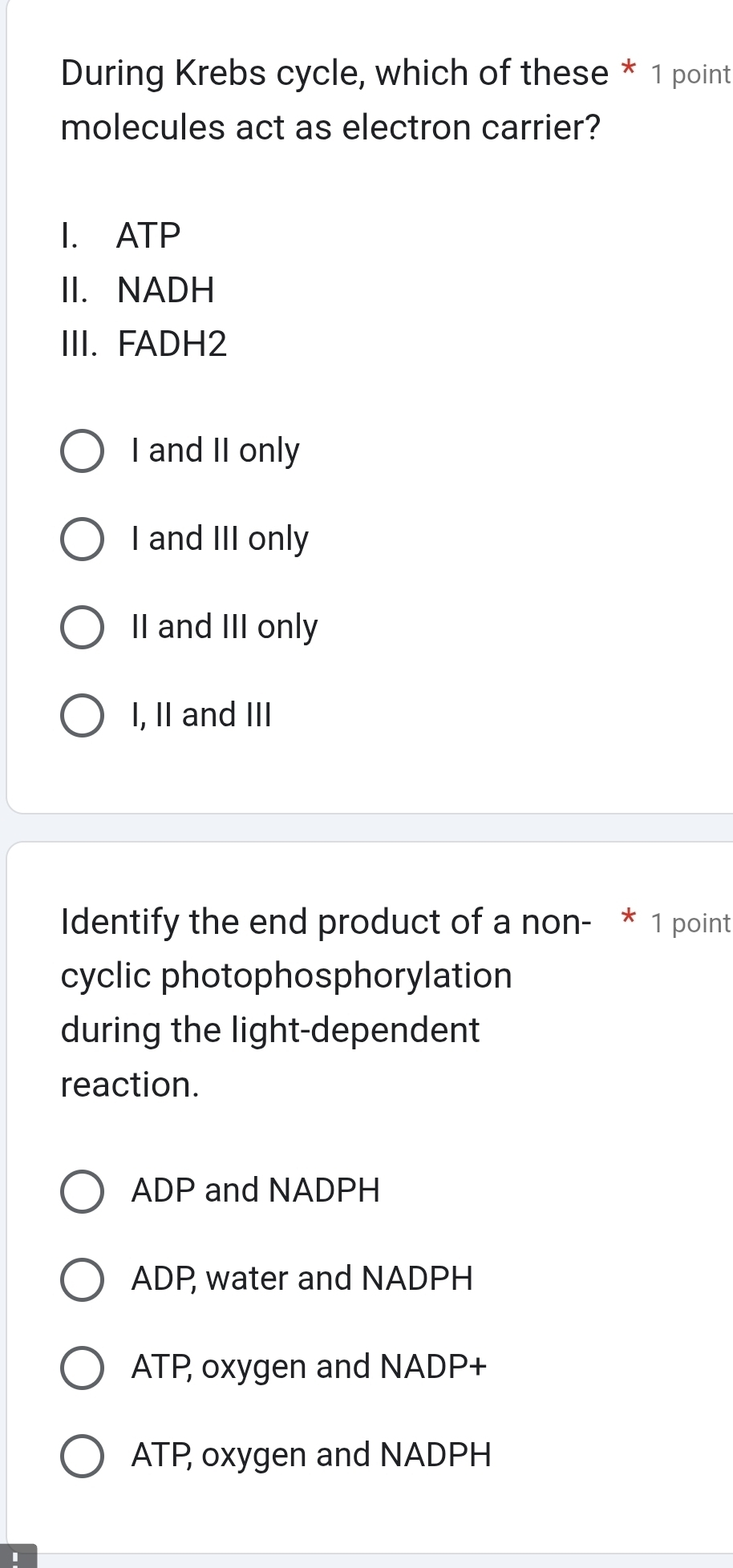733x1568 pixels.
Task: Click the exclamation warning icon at bottom left
Action: (16, 1557)
